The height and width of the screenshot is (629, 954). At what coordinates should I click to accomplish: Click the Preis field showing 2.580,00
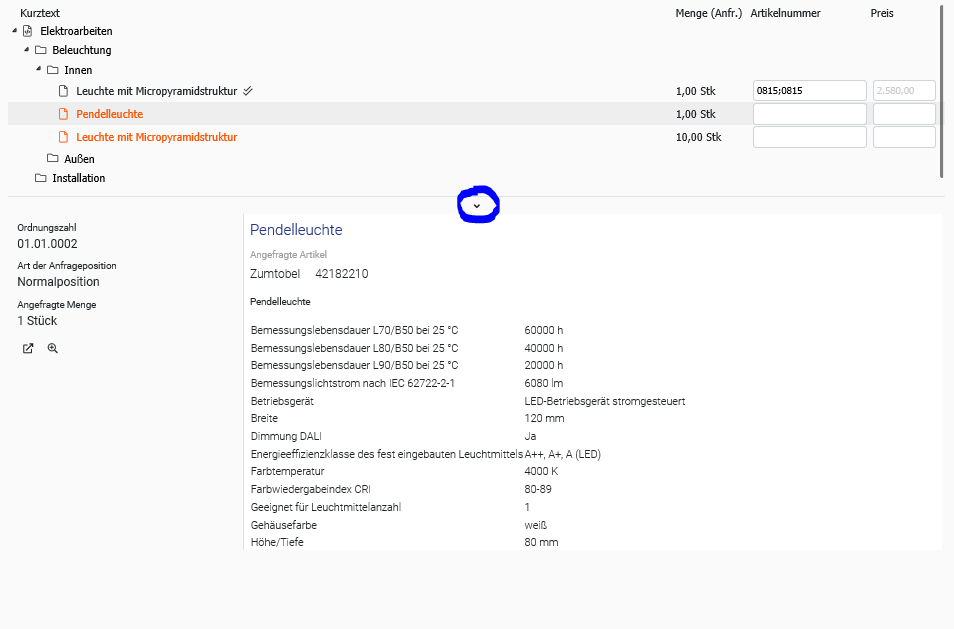coord(903,91)
